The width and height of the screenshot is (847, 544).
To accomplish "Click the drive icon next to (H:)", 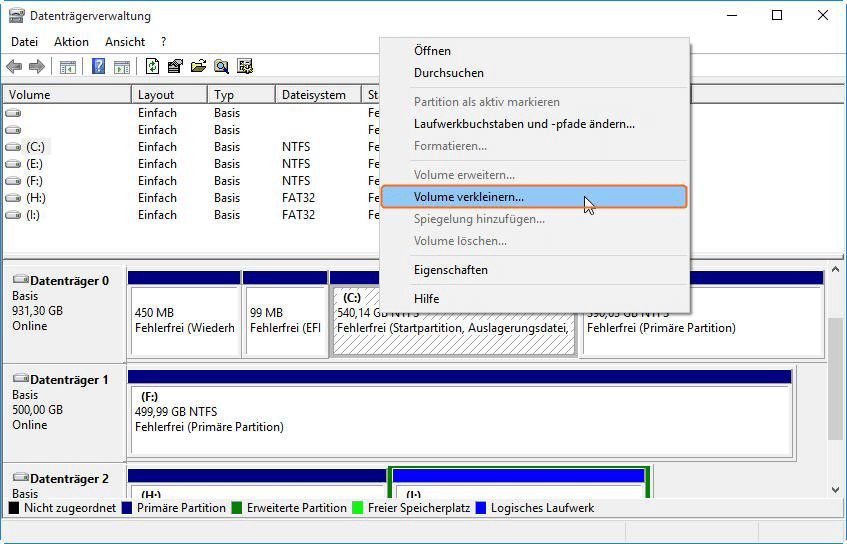I will (x=13, y=198).
